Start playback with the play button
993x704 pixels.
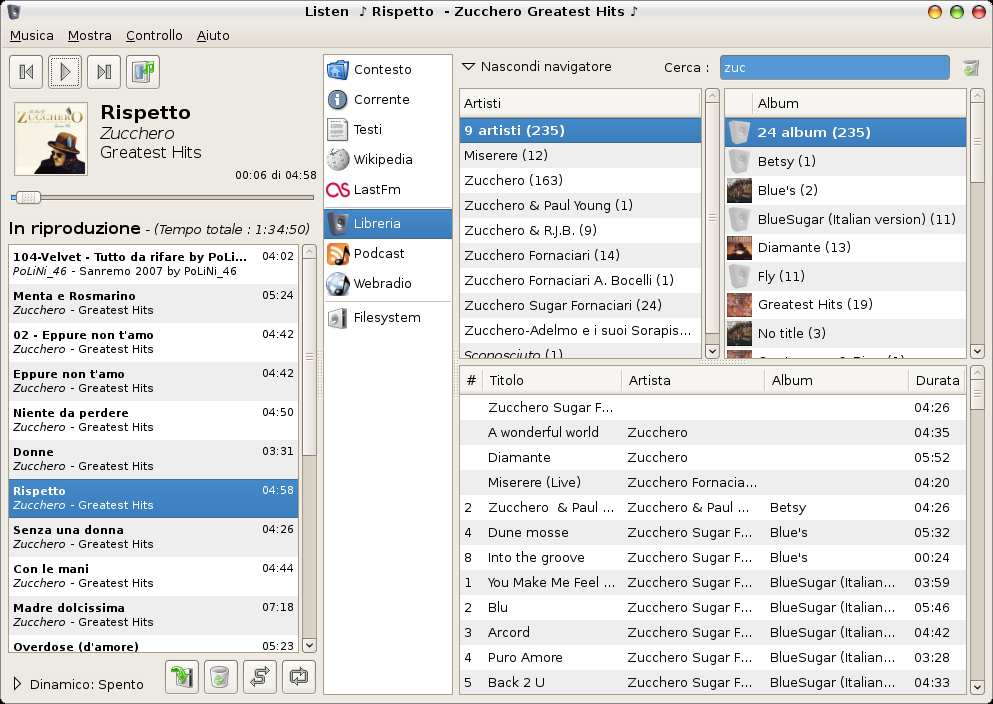tap(65, 72)
